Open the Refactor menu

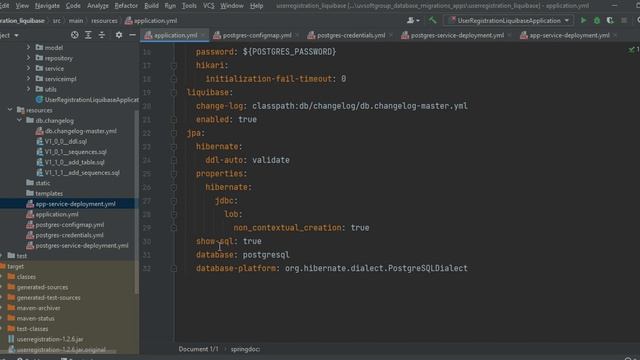point(126,6)
